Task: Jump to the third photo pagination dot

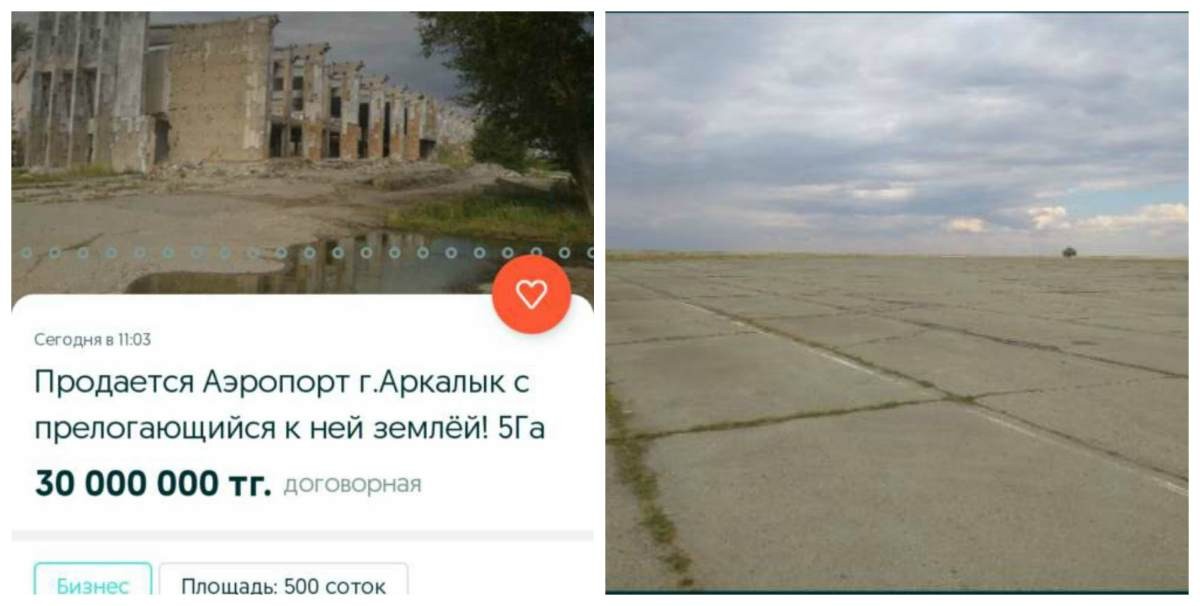Action: (x=82, y=253)
